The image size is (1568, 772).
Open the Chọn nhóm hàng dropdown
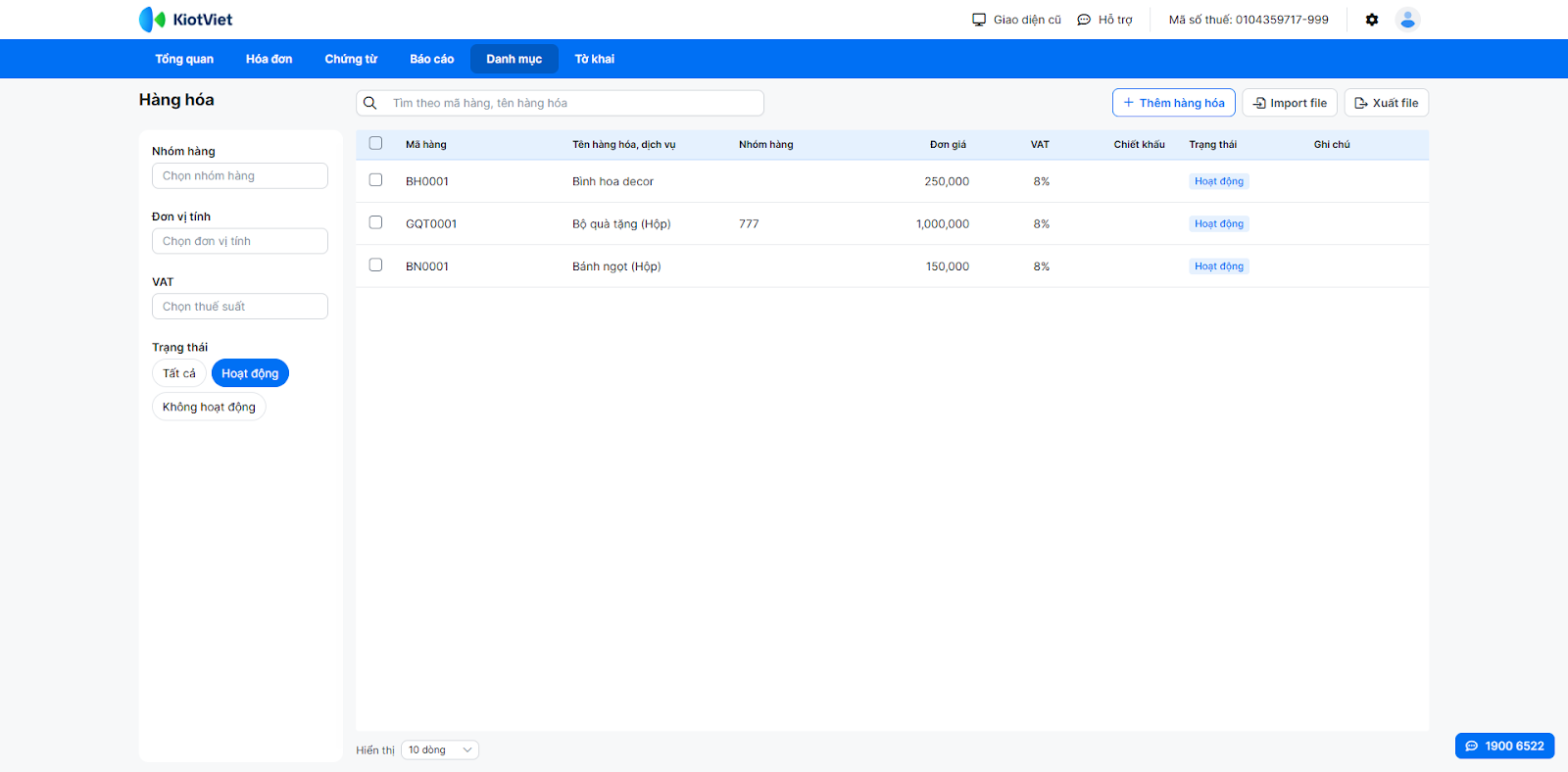tap(239, 176)
